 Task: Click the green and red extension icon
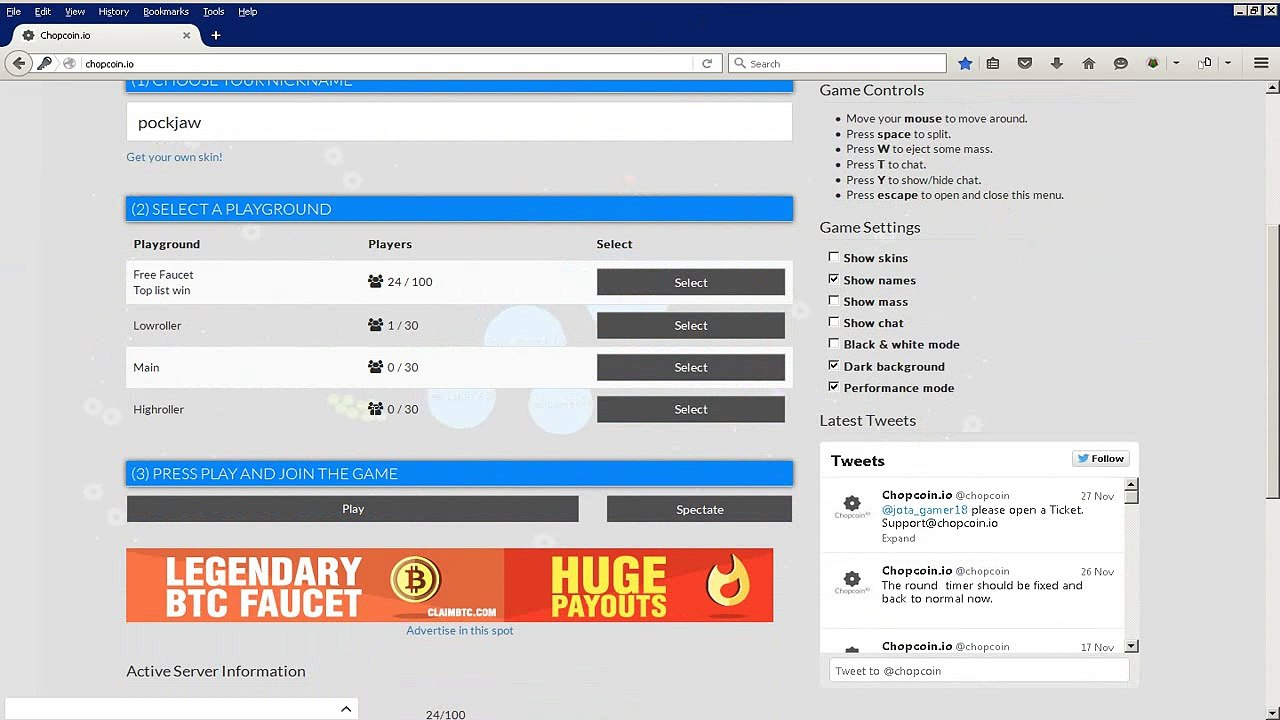[x=1153, y=63]
